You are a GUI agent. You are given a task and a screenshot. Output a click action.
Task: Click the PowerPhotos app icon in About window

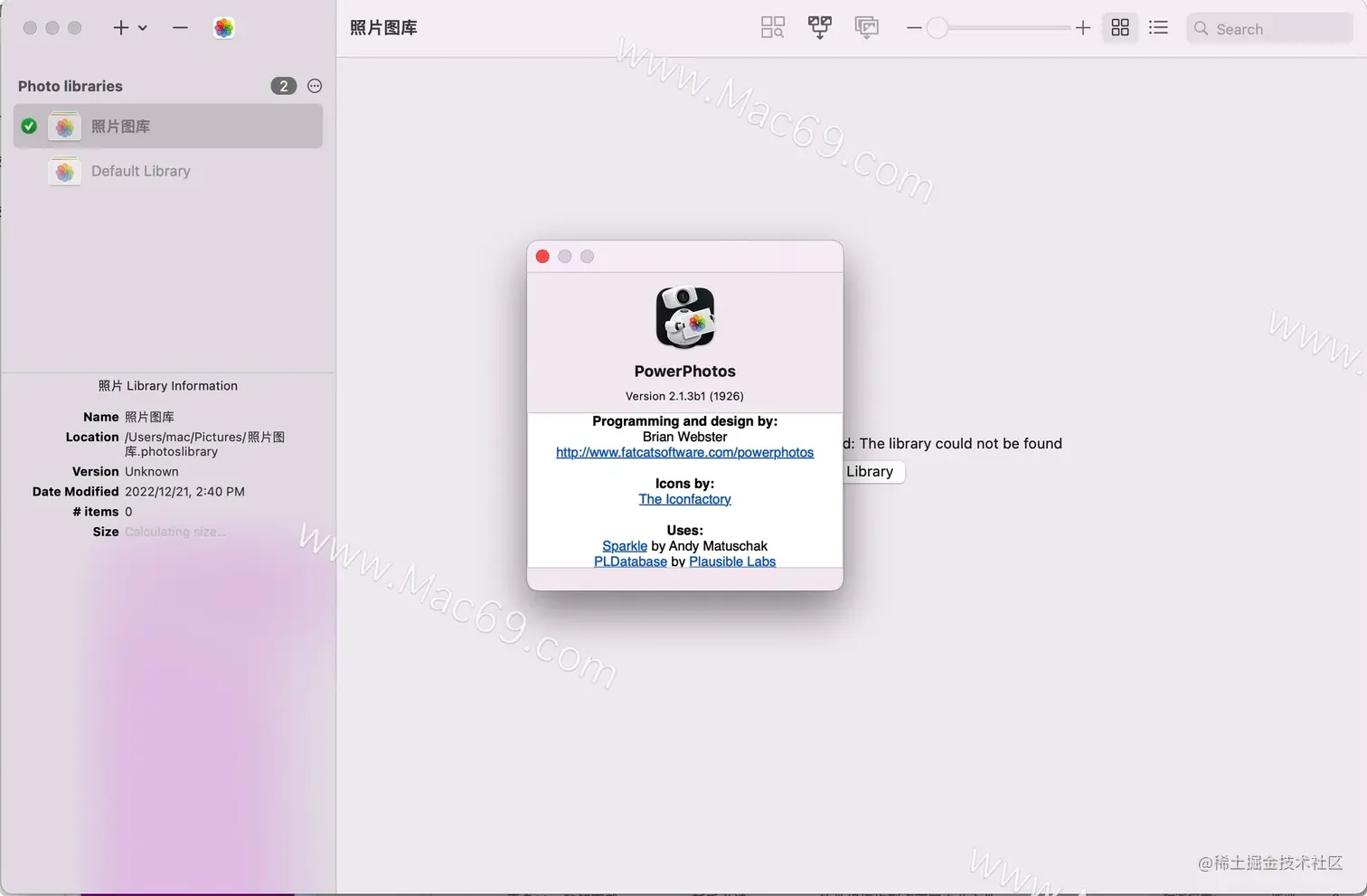point(684,317)
